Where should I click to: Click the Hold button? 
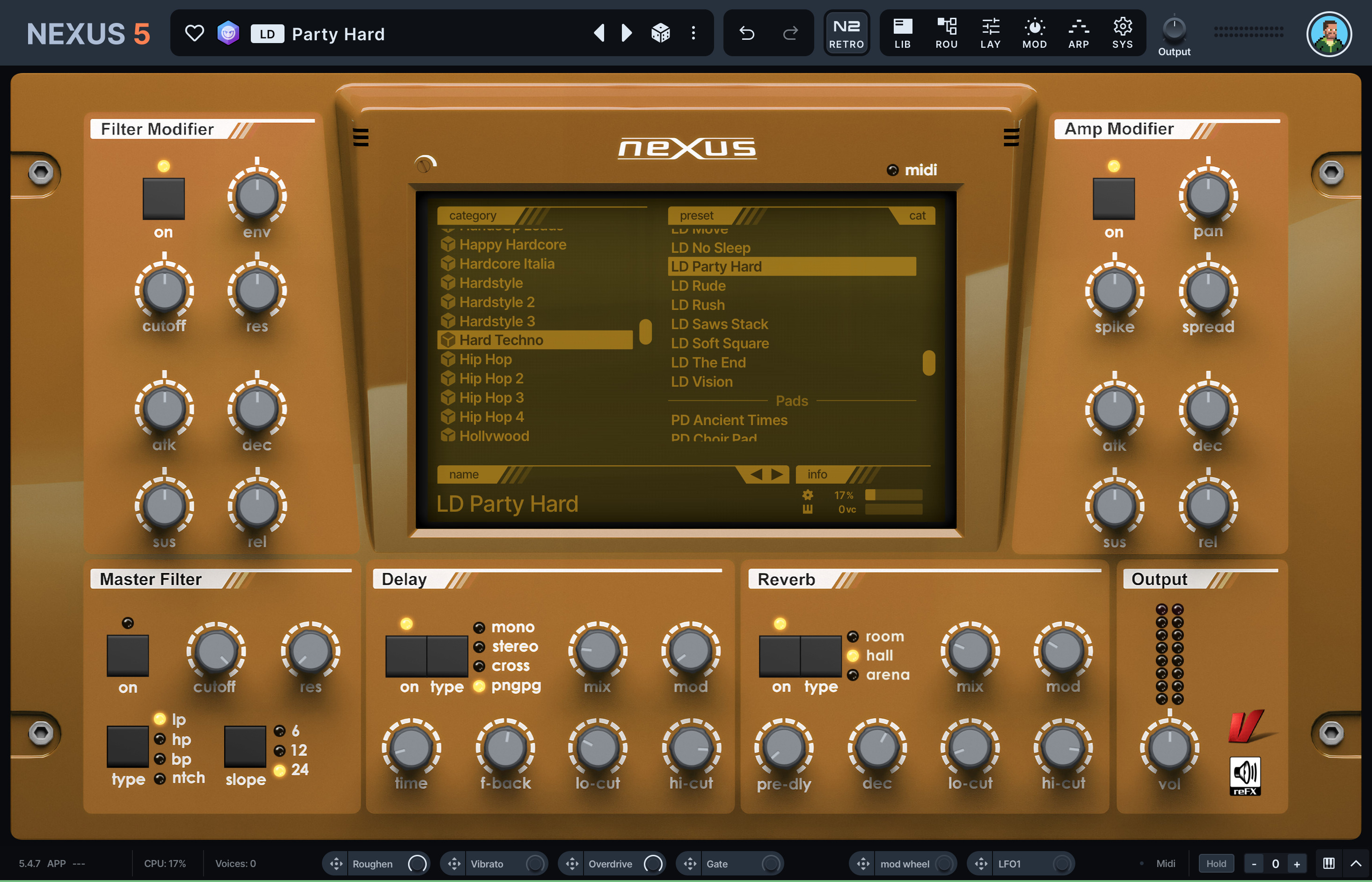coord(1216,864)
